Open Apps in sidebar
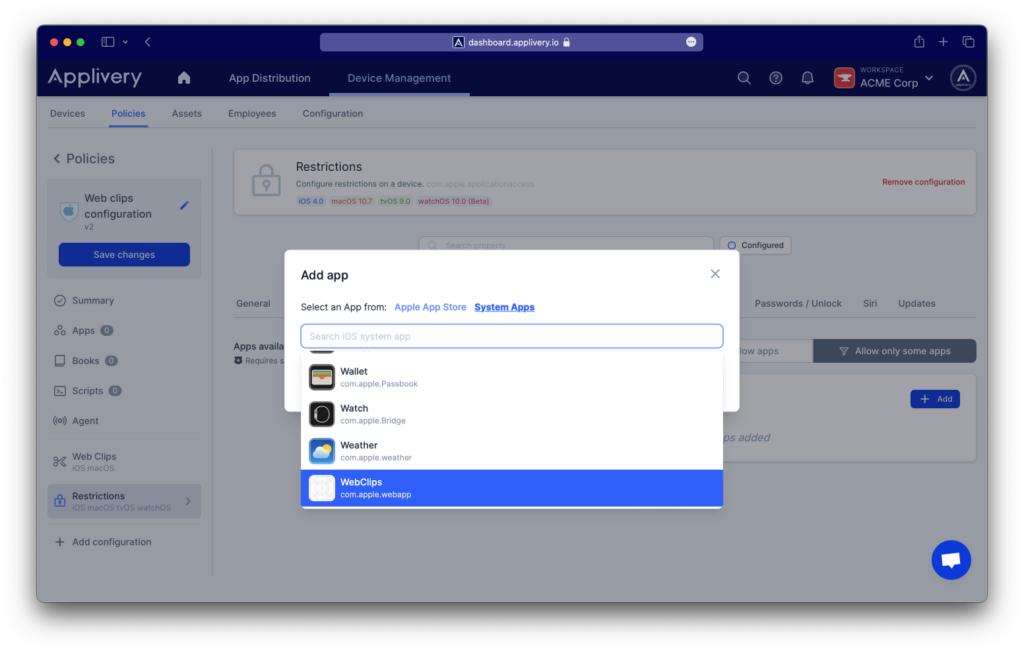The image size is (1024, 651). 84,330
